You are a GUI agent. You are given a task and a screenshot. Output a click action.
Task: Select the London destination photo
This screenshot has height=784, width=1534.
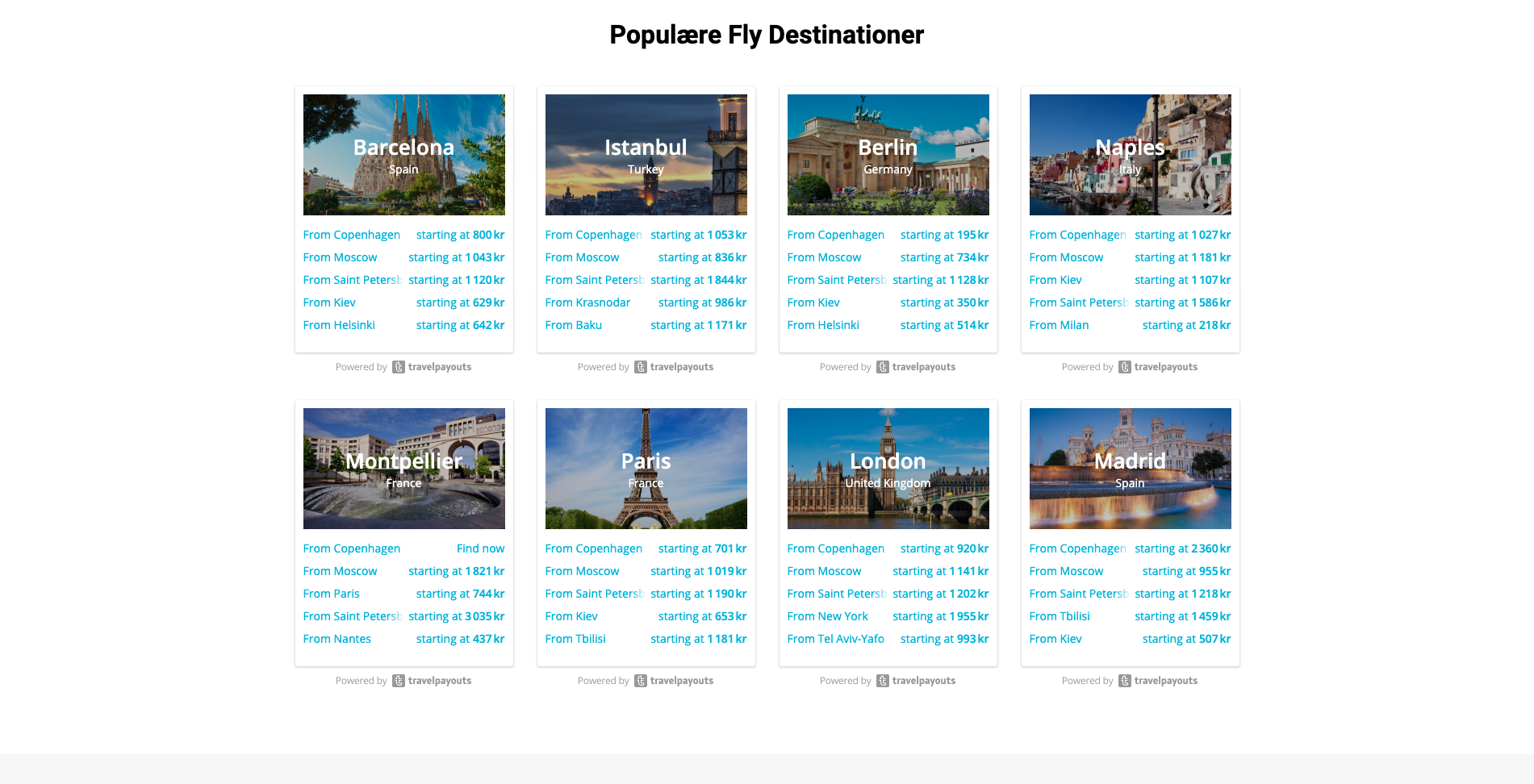(x=888, y=469)
